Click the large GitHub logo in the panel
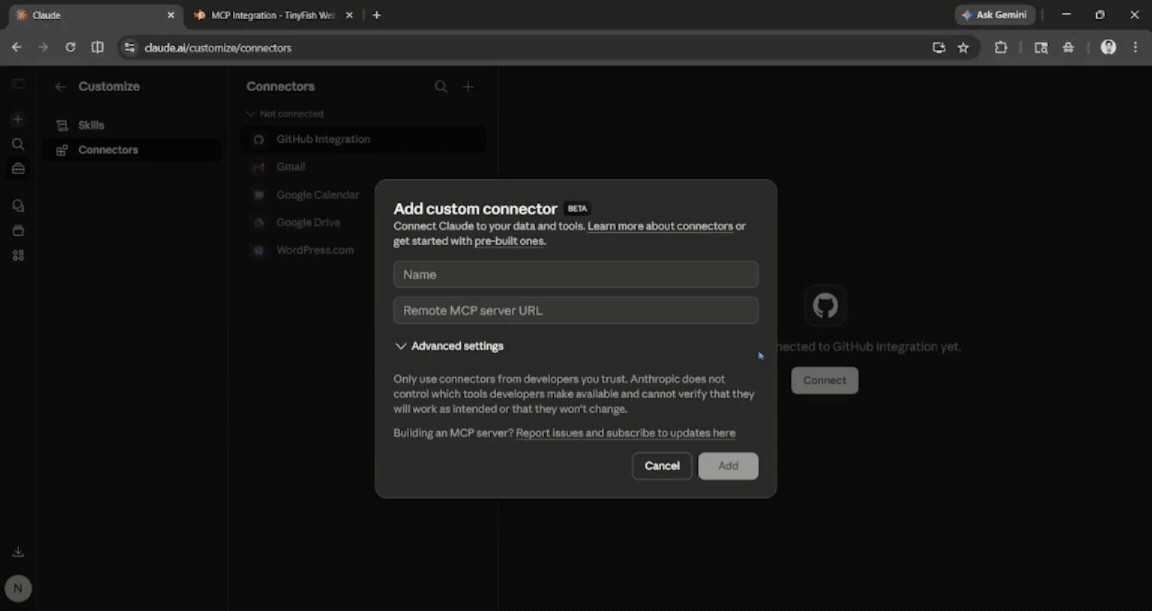The height and width of the screenshot is (611, 1152). point(824,305)
